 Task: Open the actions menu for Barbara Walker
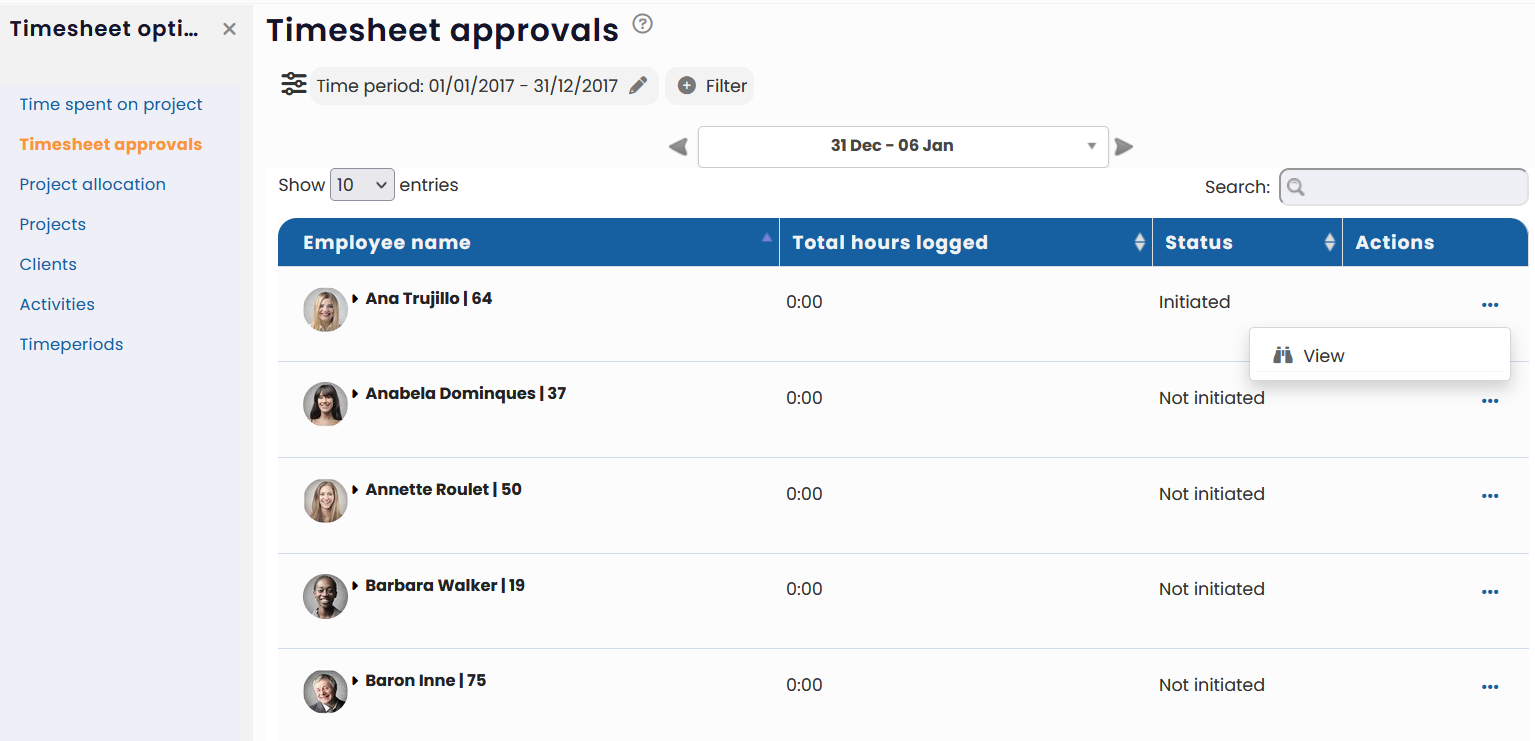pyautogui.click(x=1490, y=591)
